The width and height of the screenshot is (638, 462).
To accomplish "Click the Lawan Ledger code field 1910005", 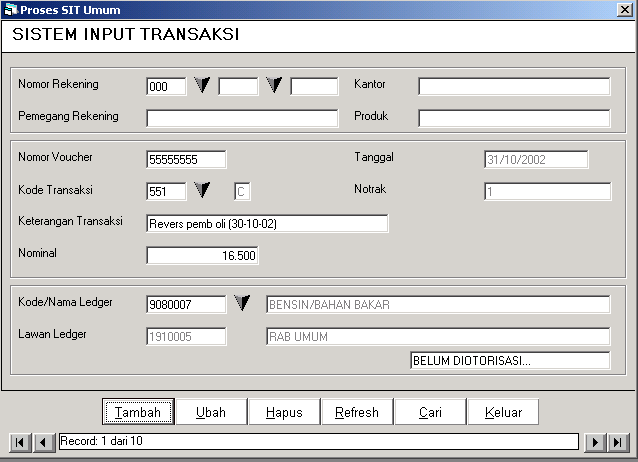I will 186,336.
